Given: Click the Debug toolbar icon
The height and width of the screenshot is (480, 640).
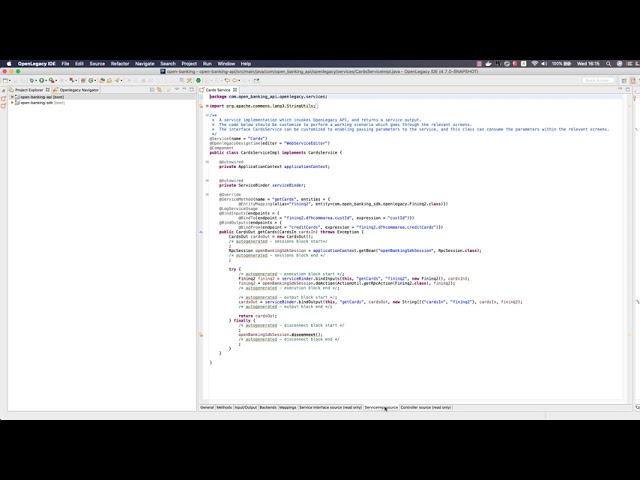Looking at the screenshot, I should (32, 80).
